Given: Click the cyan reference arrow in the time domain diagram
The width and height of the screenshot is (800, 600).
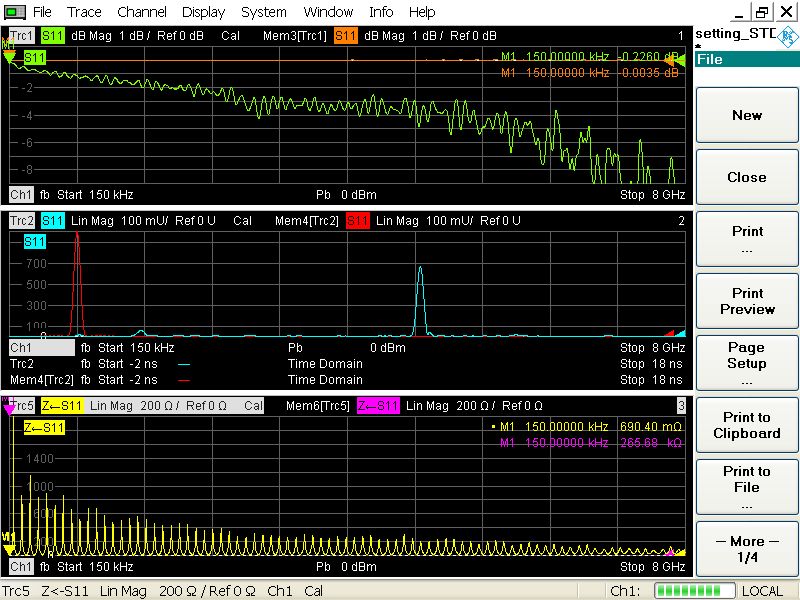Looking at the screenshot, I should click(681, 334).
